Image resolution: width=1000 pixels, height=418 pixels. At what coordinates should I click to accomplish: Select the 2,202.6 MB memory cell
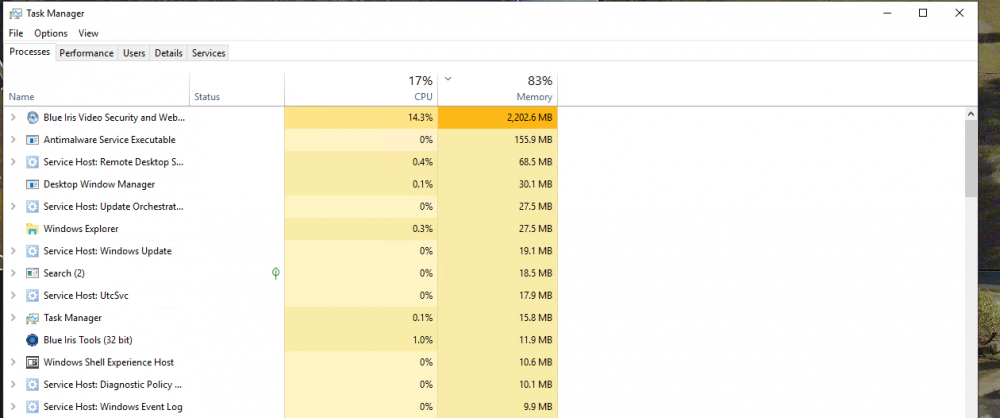click(x=497, y=117)
